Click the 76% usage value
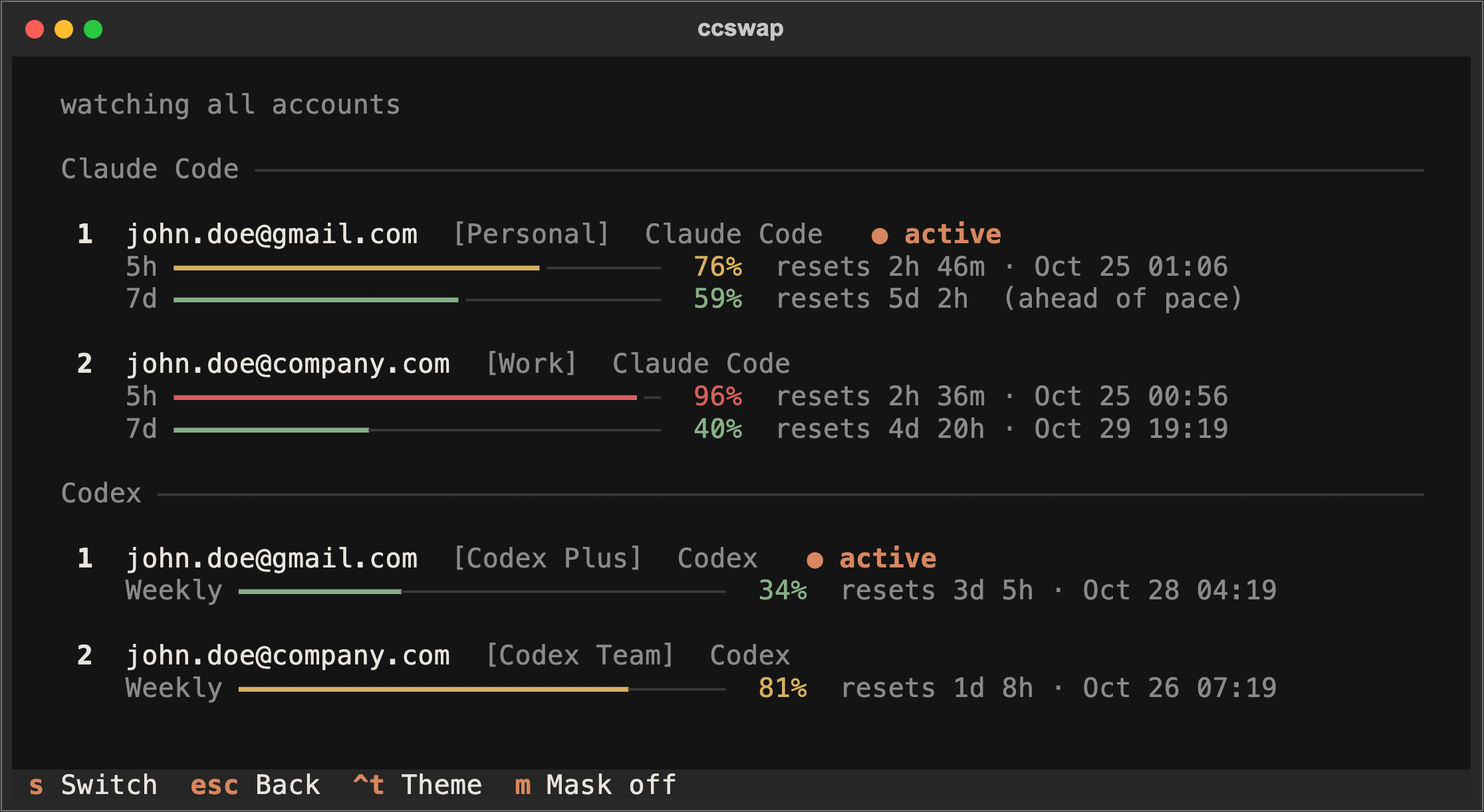Viewport: 1484px width, 812px height. click(x=717, y=267)
